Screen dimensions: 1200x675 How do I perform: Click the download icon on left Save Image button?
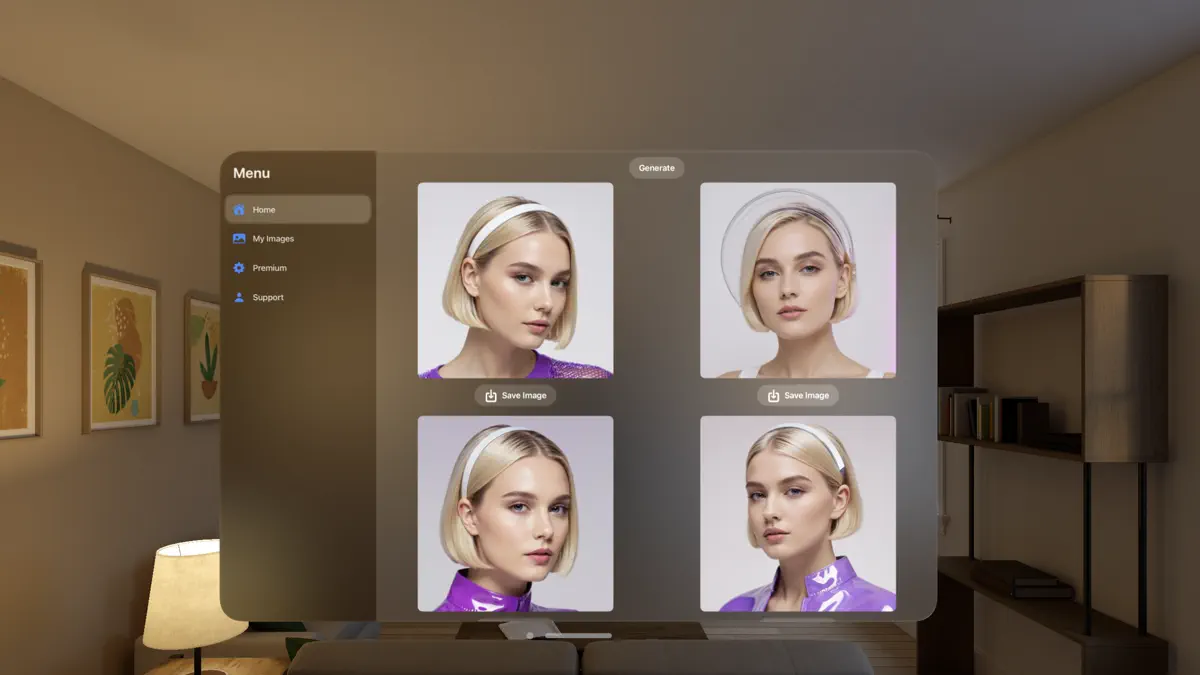coord(490,395)
